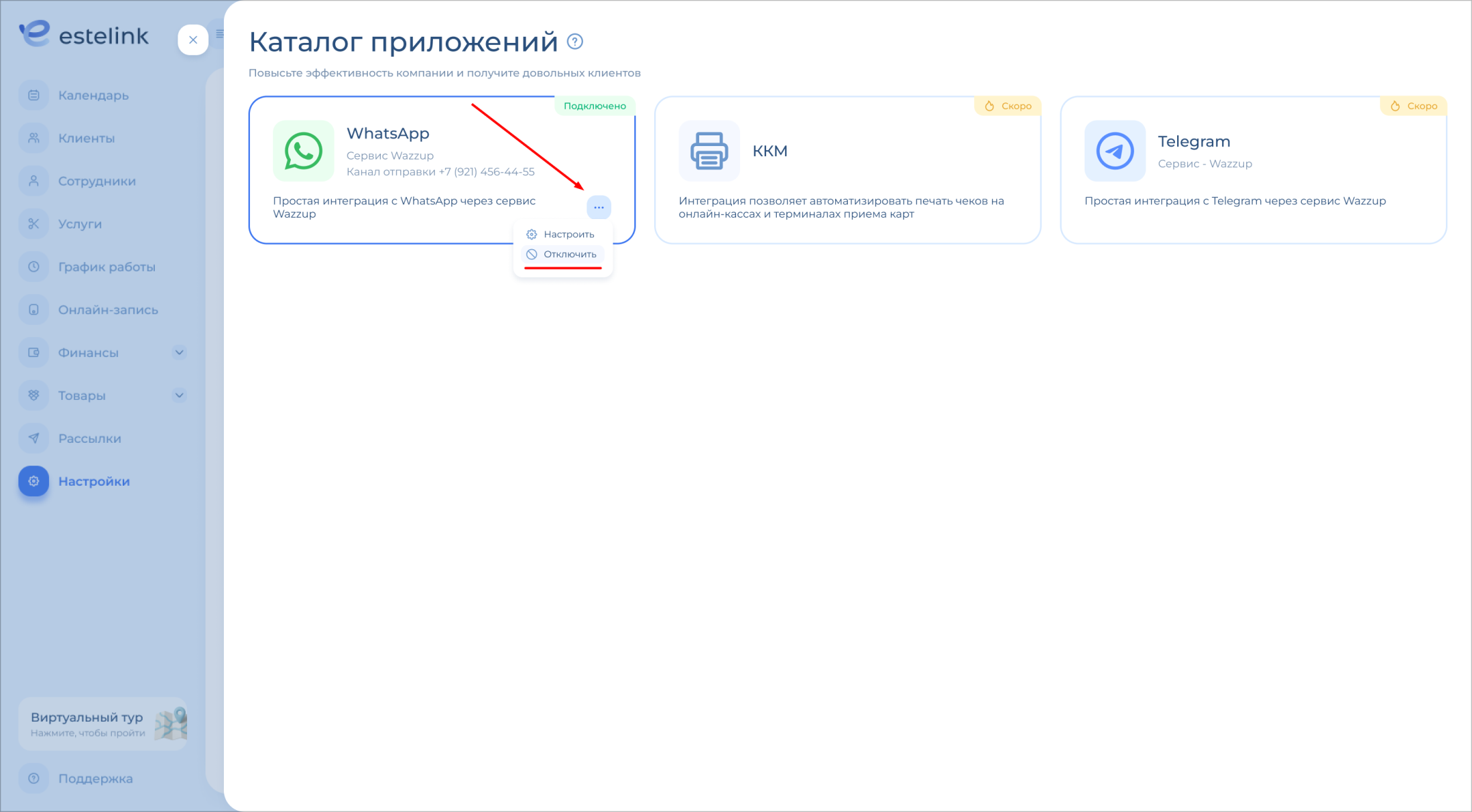Click the WhatsApp integration description text
Screen dimensions: 1472x812
click(x=404, y=207)
